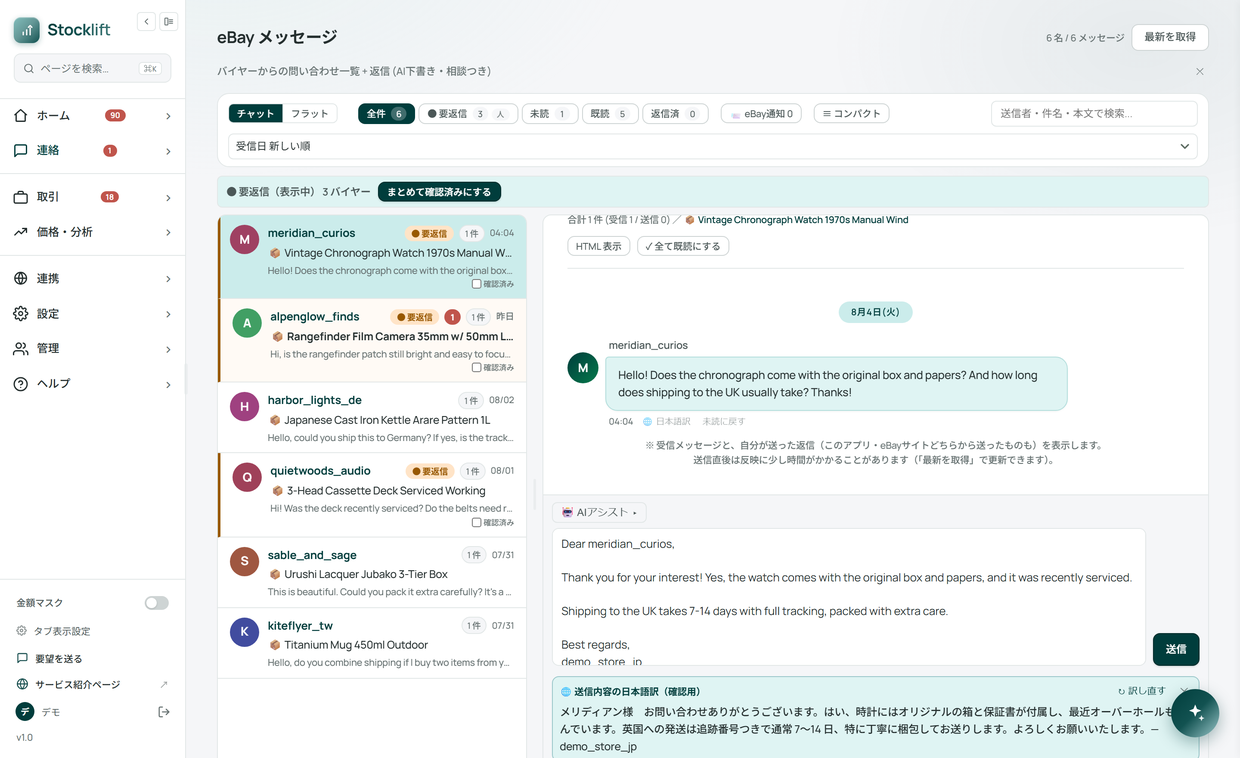Click the タブ表示設定 gear icon

pyautogui.click(x=22, y=631)
